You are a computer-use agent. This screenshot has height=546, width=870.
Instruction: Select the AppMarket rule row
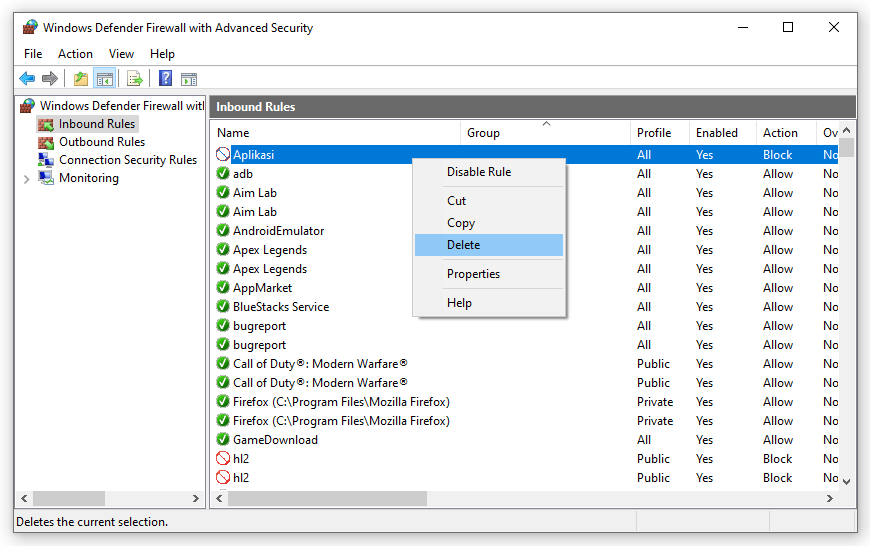[x=525, y=287]
